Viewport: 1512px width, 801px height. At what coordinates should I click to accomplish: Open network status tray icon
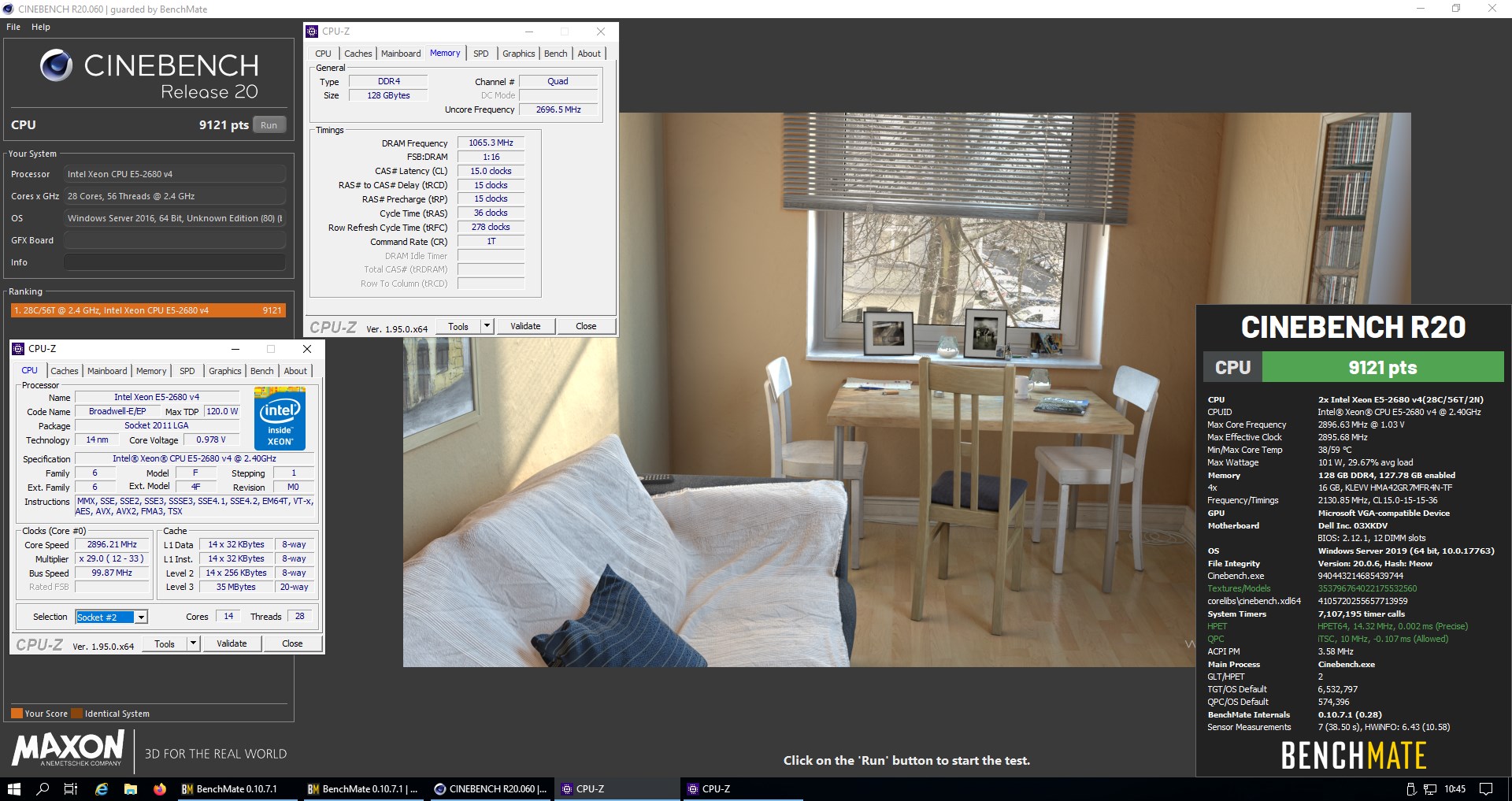pyautogui.click(x=1430, y=788)
